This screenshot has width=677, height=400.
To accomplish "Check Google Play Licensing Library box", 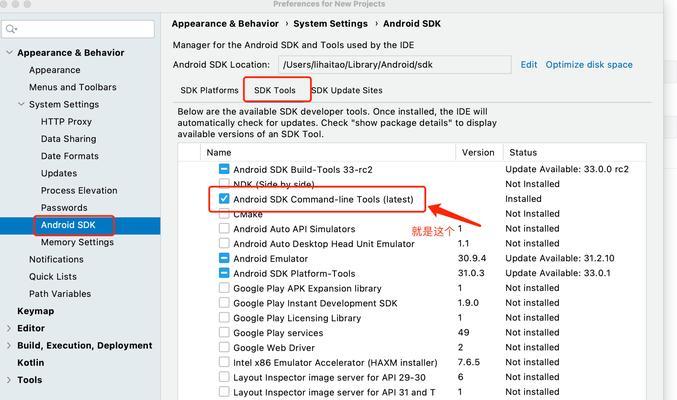I will (x=224, y=317).
